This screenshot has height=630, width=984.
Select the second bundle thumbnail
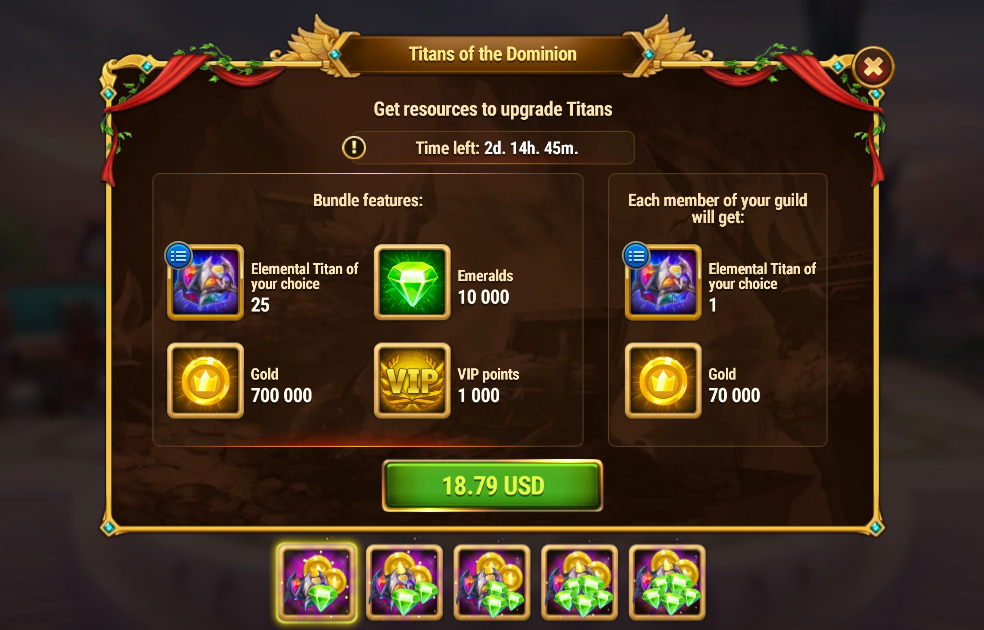tap(405, 583)
